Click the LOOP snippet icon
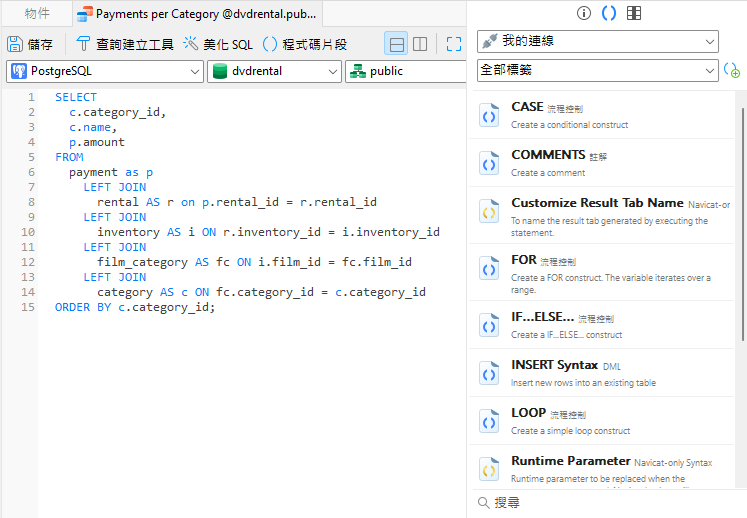Viewport: 747px width, 518px height. tap(489, 422)
